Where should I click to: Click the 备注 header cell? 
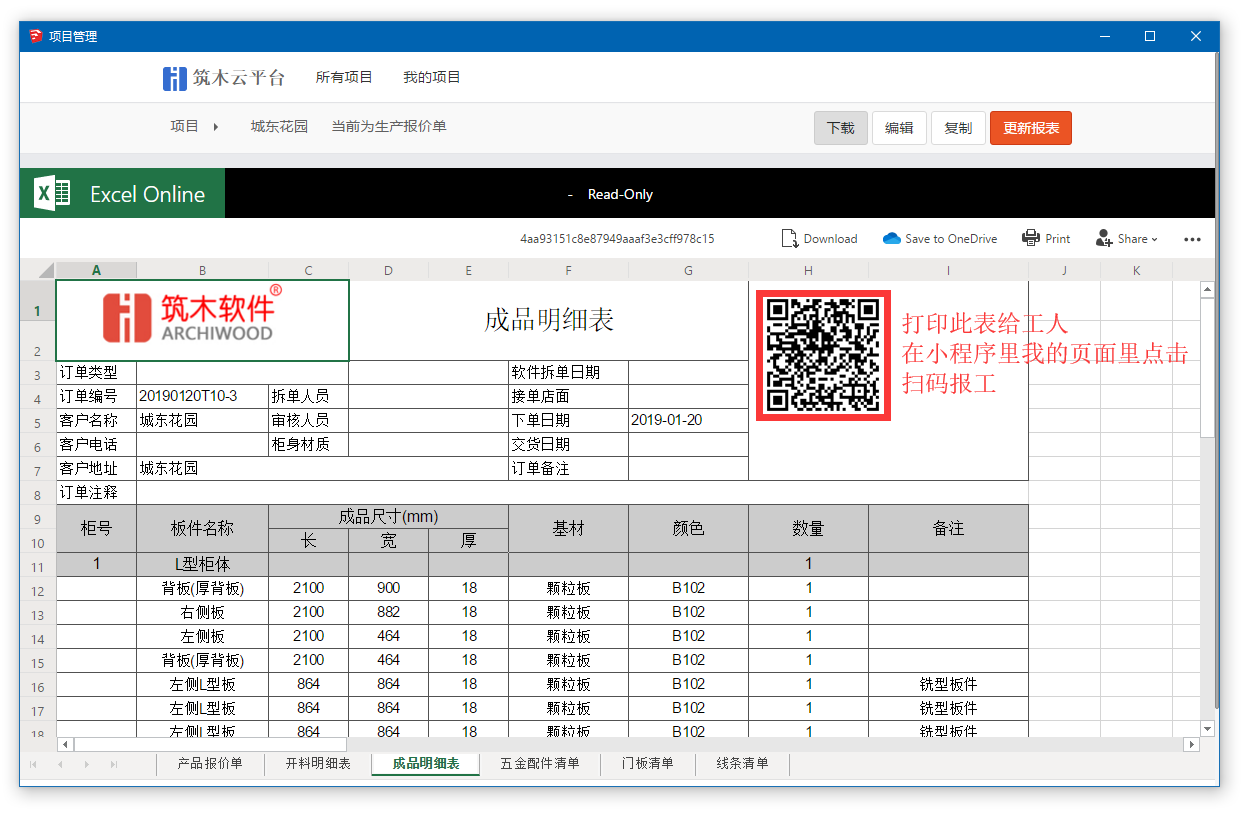(948, 529)
